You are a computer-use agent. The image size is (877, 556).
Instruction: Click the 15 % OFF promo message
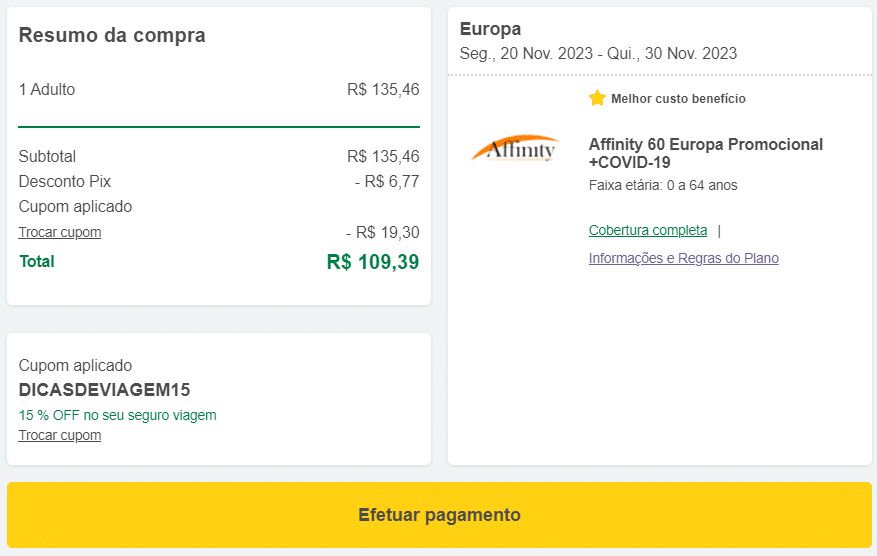tap(117, 415)
